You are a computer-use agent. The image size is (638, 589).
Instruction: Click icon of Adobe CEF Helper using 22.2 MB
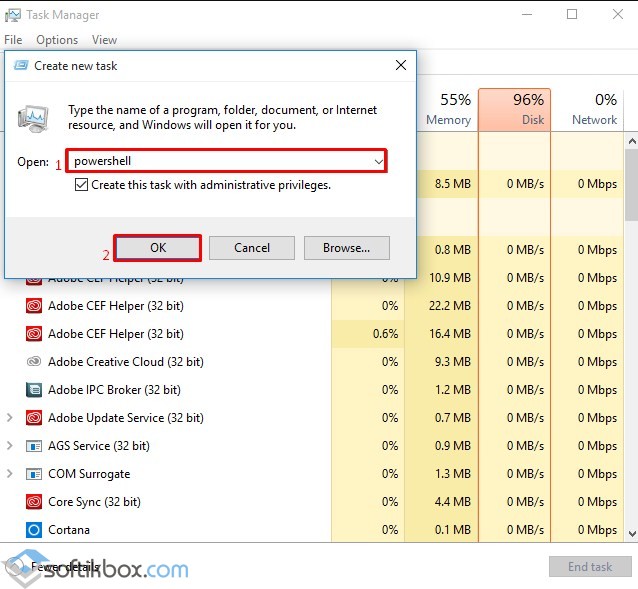tap(33, 306)
